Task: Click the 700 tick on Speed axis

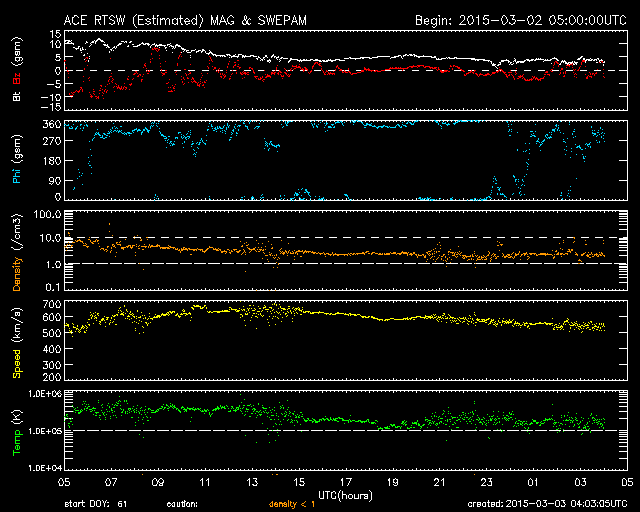Action: (48, 303)
